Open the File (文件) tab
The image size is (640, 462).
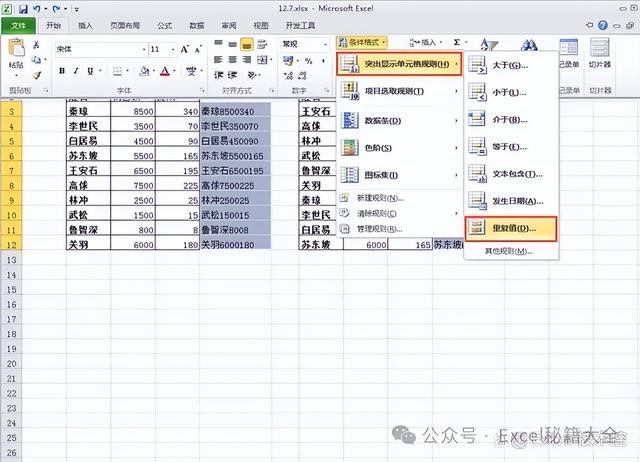pyautogui.click(x=19, y=26)
